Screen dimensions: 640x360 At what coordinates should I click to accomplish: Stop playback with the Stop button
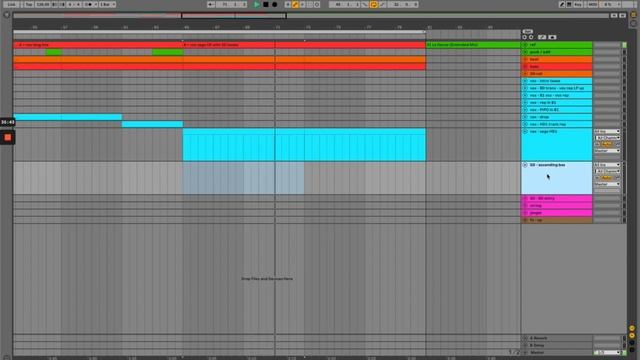(x=266, y=4)
